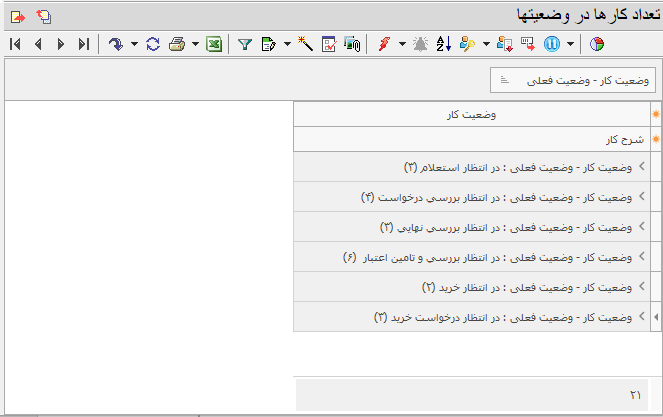Click the A-Z sort icon
This screenshot has height=417, width=663.
click(445, 44)
